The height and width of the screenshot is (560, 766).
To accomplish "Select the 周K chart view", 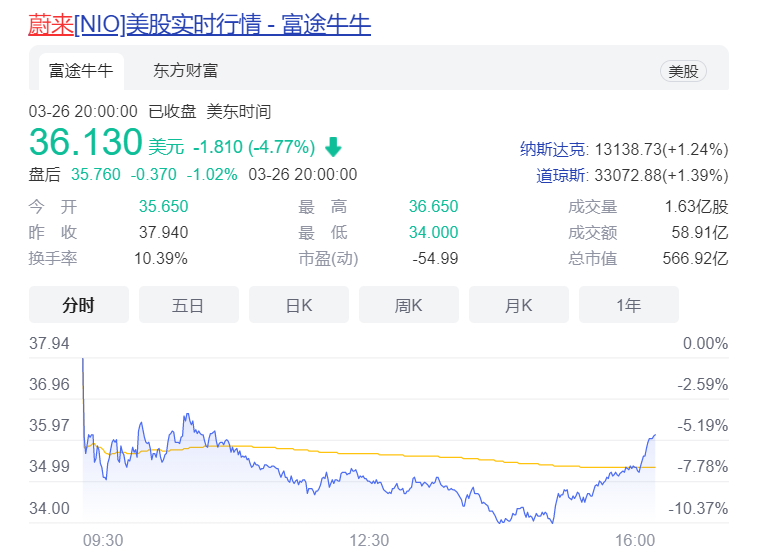I will click(x=409, y=305).
